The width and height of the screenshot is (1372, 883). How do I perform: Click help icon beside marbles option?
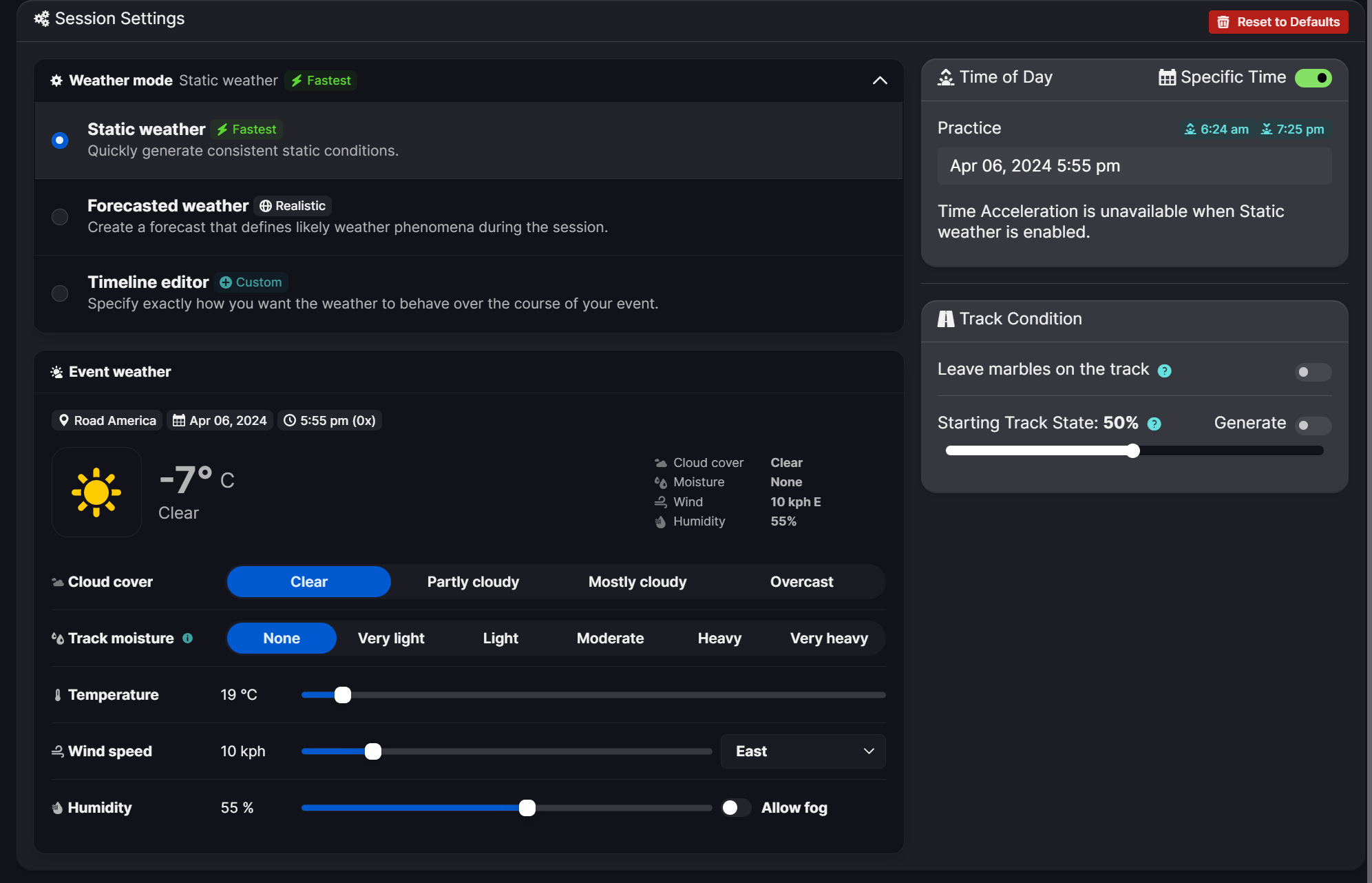tap(1164, 371)
